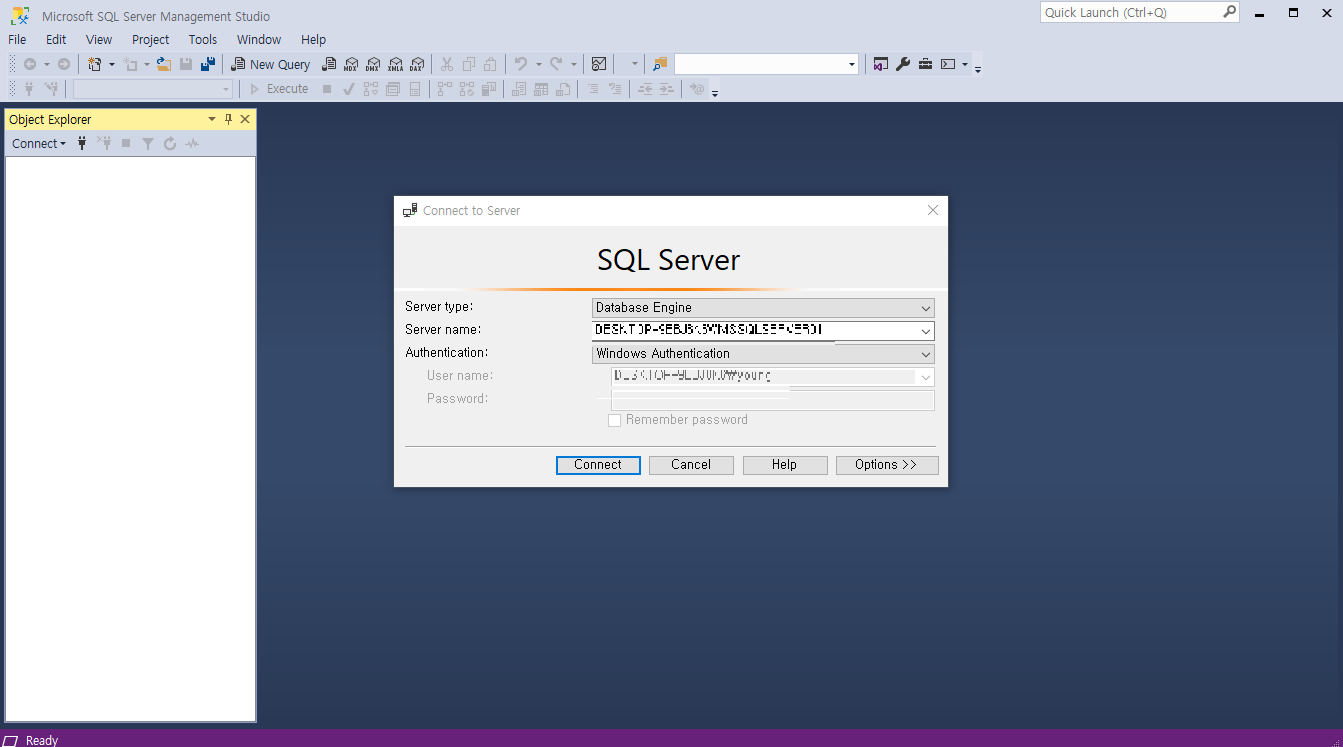Click Disconnect plug icon in Object Explorer
1343x747 pixels.
[104, 143]
